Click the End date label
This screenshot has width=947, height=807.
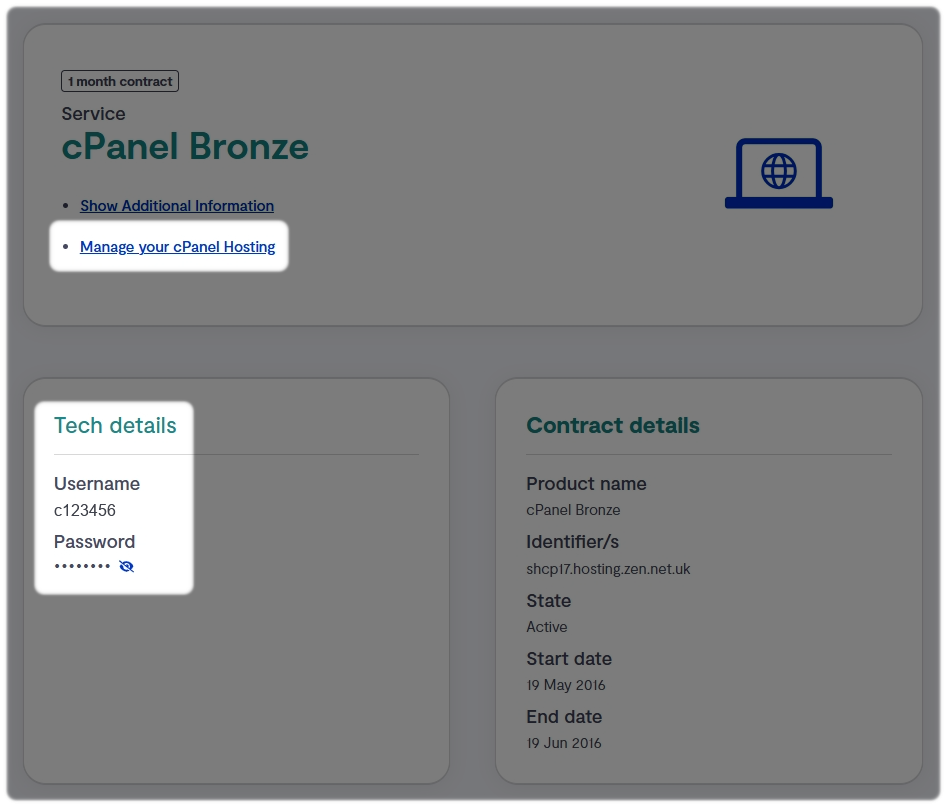coord(564,716)
